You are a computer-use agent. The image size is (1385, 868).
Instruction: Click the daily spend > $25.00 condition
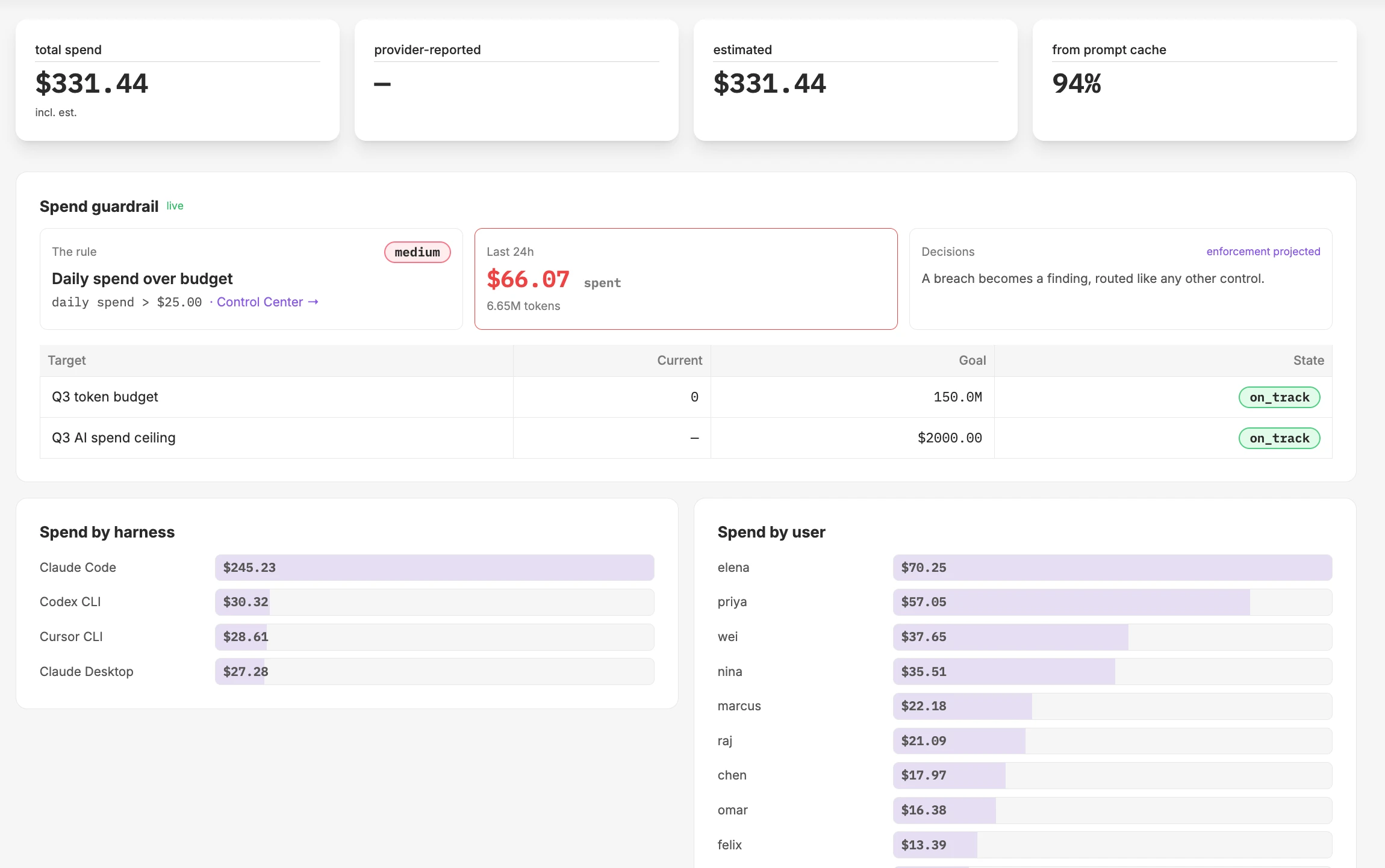click(126, 302)
